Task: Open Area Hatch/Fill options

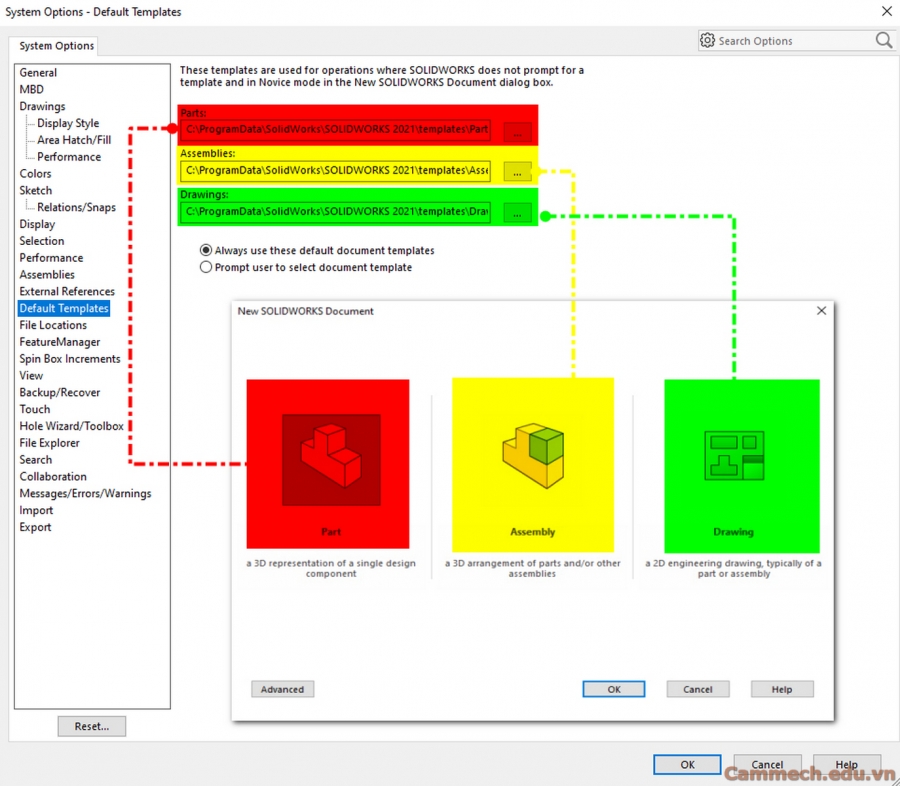Action: coord(74,140)
